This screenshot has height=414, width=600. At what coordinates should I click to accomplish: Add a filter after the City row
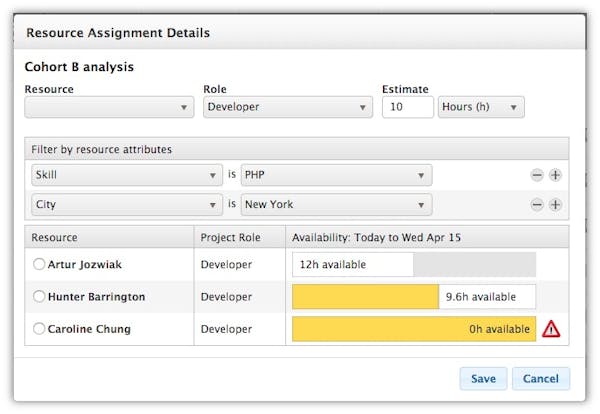(x=555, y=205)
